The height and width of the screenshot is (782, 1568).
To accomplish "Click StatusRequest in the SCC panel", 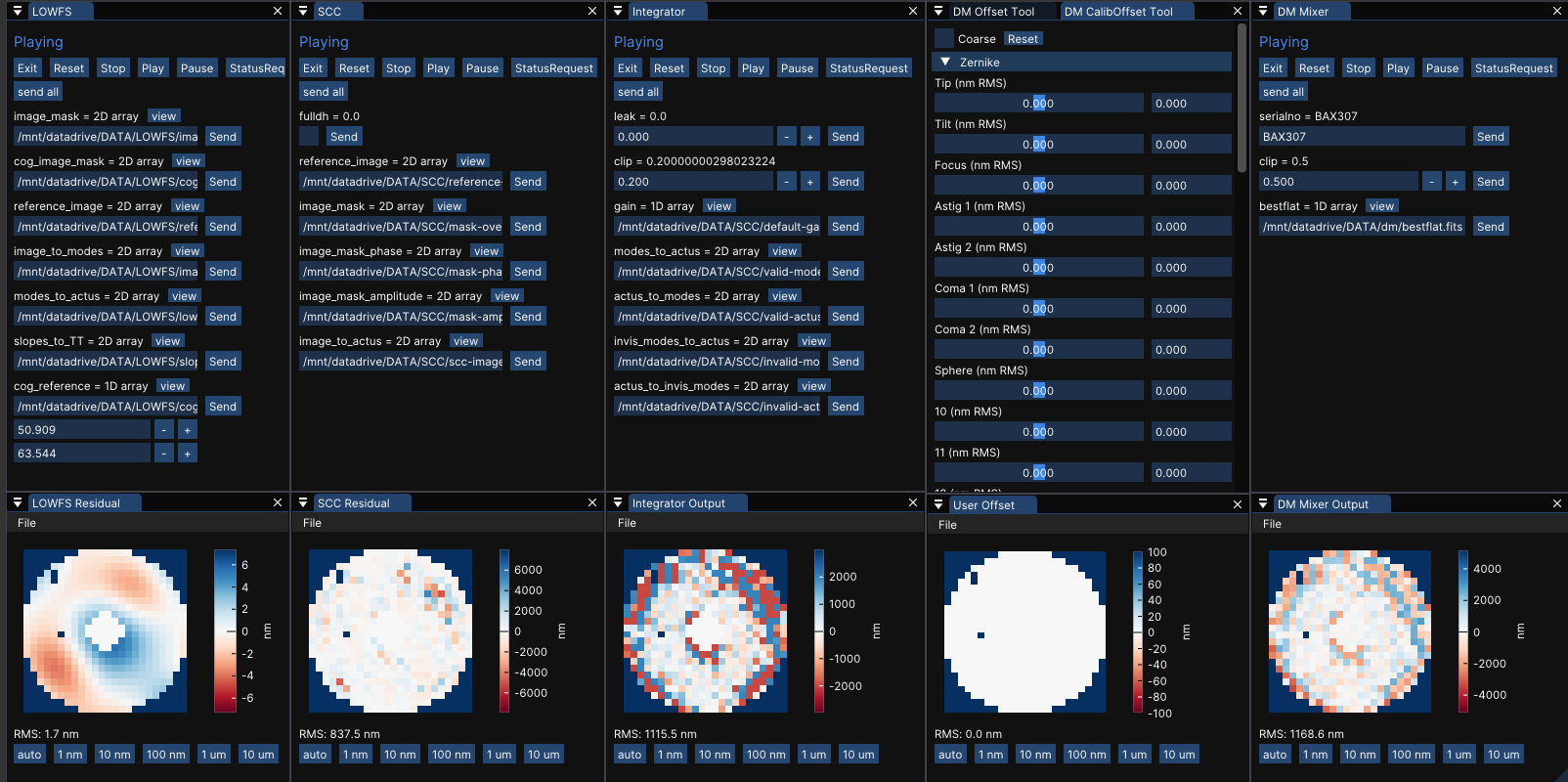I will [x=554, y=68].
